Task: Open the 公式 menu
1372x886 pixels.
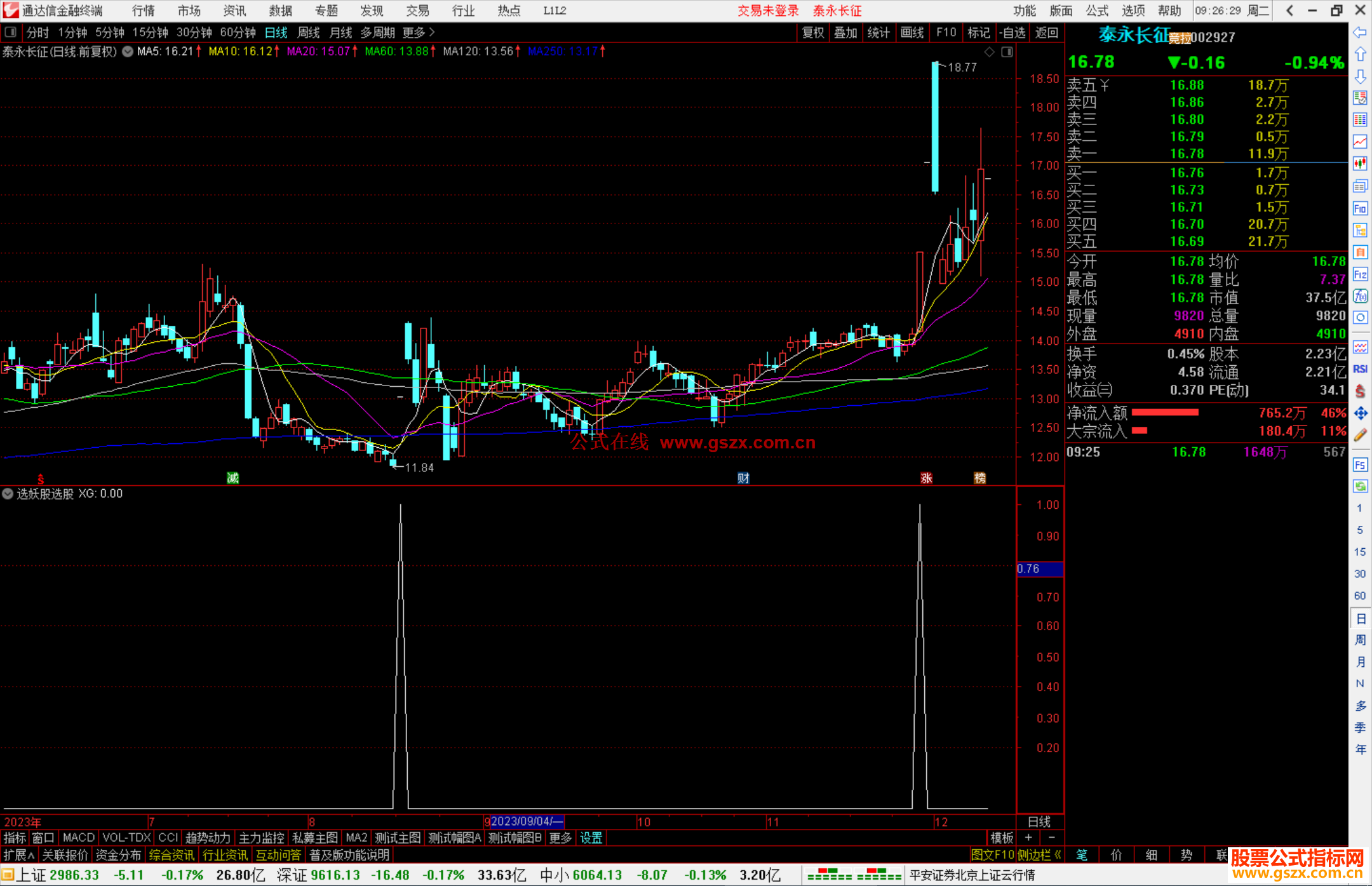Action: point(1096,11)
